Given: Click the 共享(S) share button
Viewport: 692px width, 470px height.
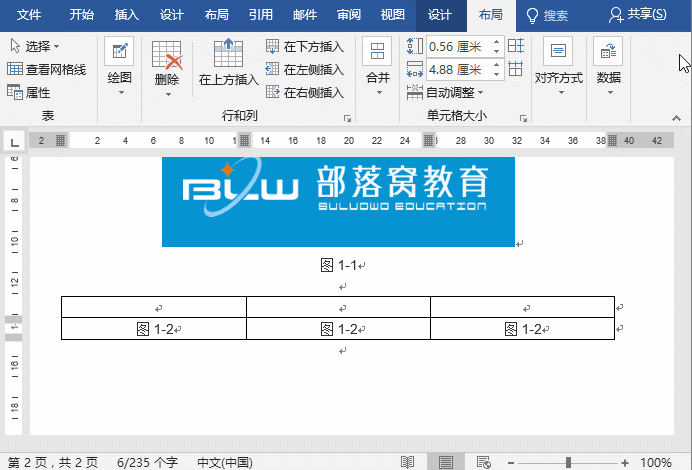Looking at the screenshot, I should tap(638, 15).
